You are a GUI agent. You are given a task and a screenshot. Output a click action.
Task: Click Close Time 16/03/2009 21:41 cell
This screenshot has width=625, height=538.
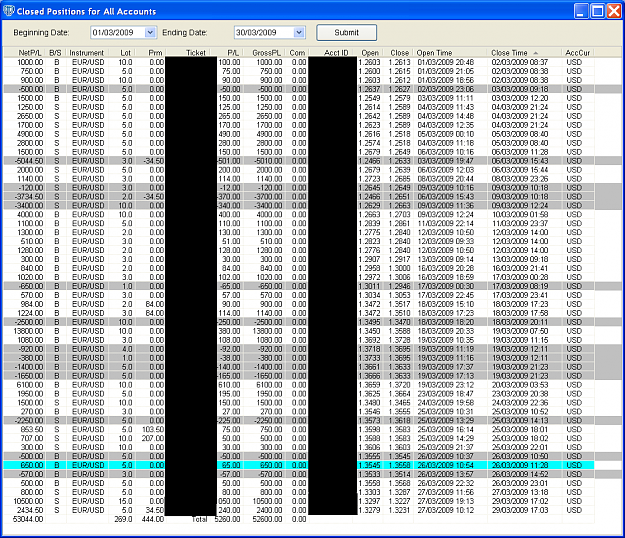(x=520, y=268)
